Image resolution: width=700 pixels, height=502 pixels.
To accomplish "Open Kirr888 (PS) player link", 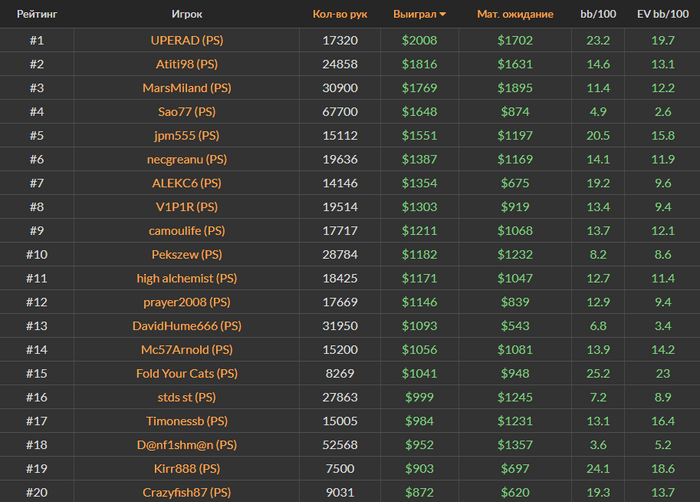I will 186,468.
